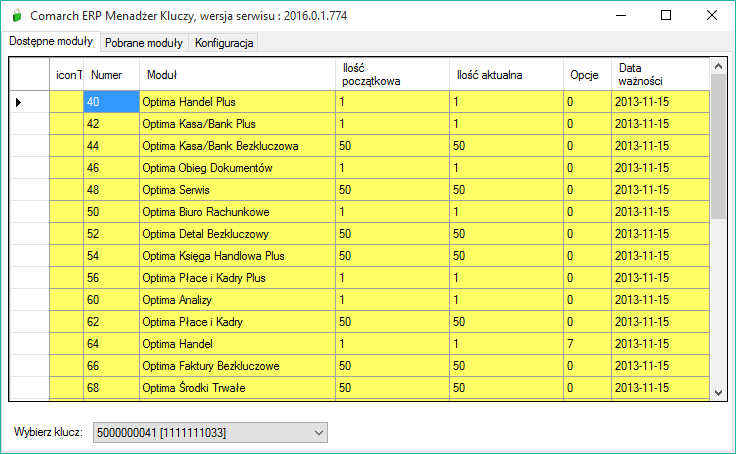Select the Optima Kasa/Bank Bezkluczowa module
The height and width of the screenshot is (454, 736).
point(238,146)
